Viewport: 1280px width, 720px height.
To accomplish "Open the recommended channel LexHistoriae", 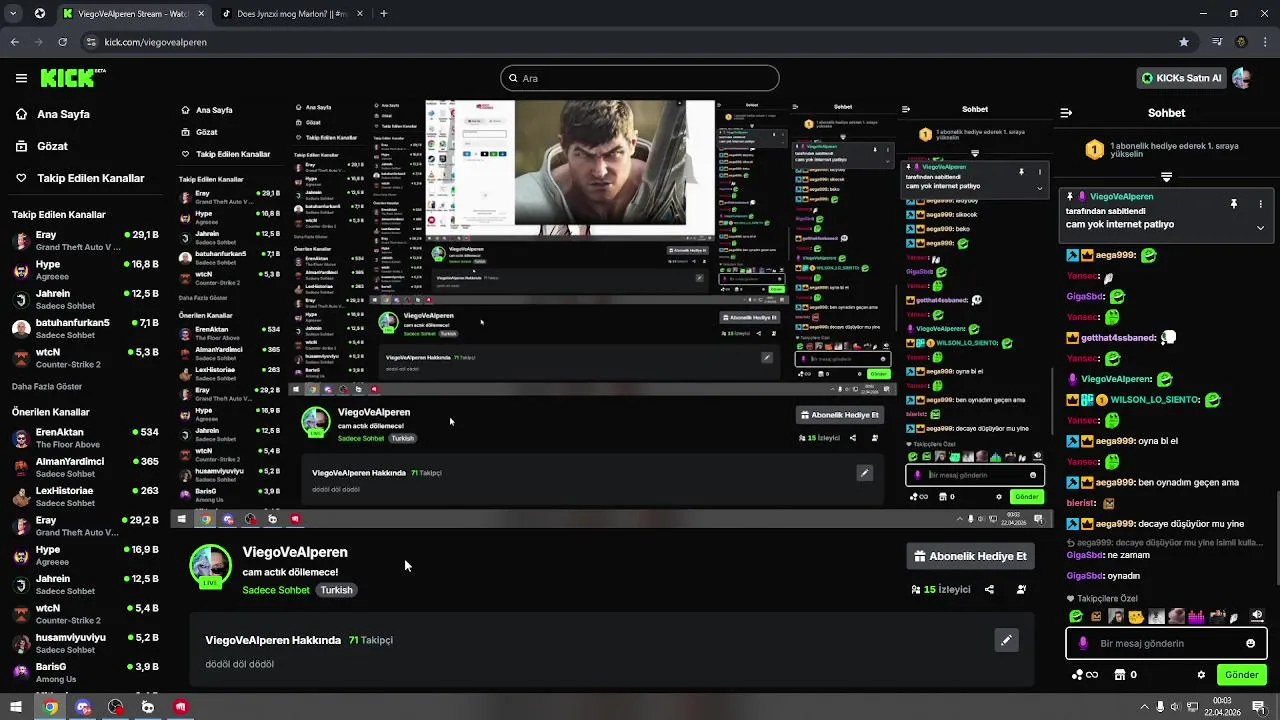I will [x=85, y=496].
